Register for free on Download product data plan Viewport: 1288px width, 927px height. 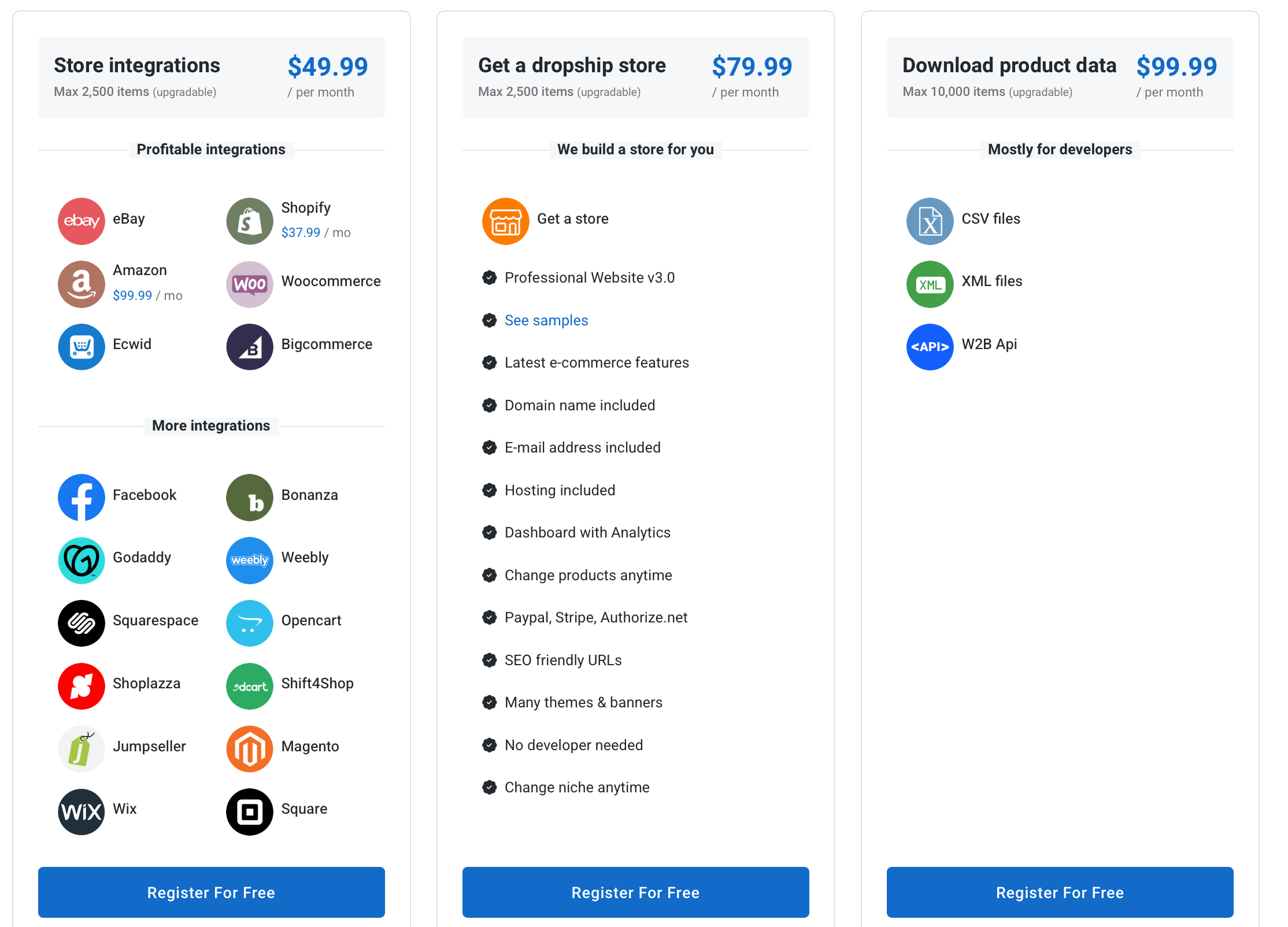pos(1060,892)
